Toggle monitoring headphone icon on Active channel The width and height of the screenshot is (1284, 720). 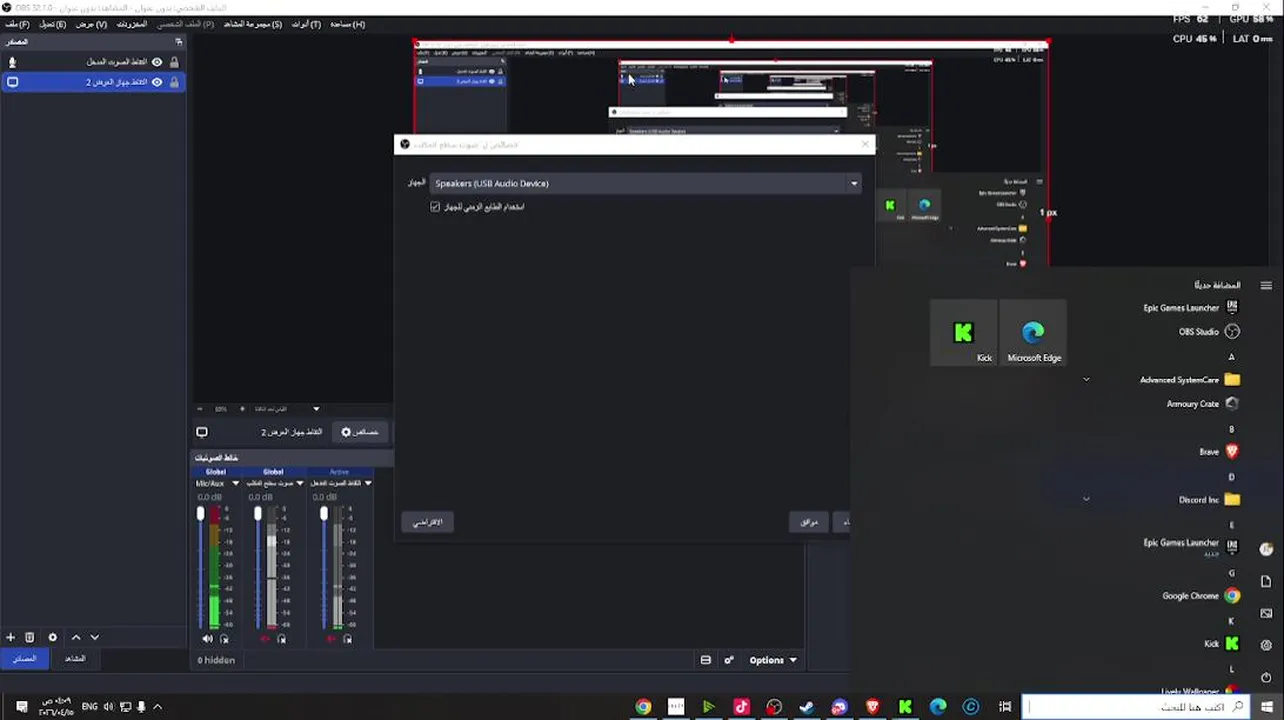347,639
